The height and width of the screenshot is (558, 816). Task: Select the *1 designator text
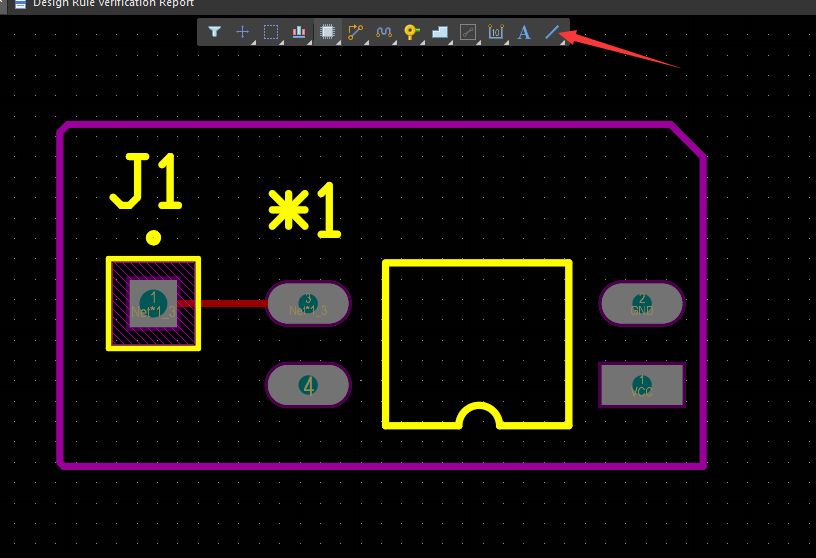coord(305,210)
